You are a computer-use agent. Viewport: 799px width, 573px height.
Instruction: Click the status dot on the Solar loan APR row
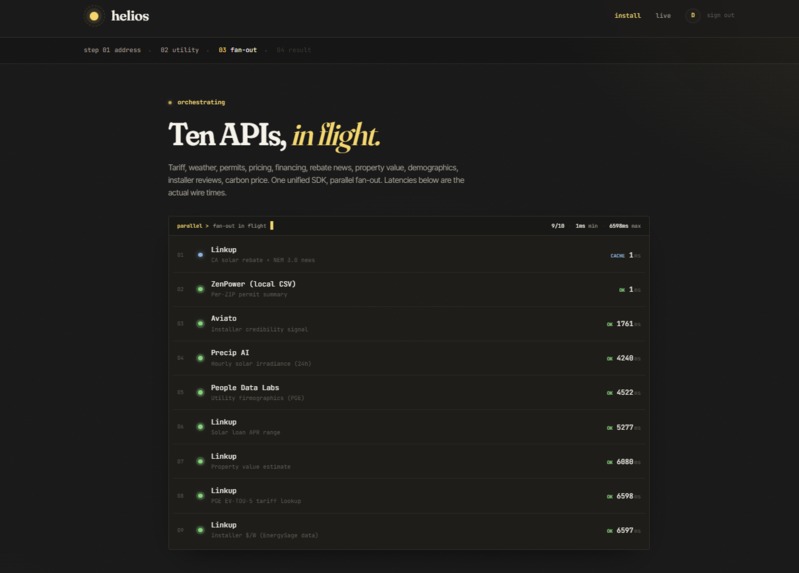click(200, 427)
